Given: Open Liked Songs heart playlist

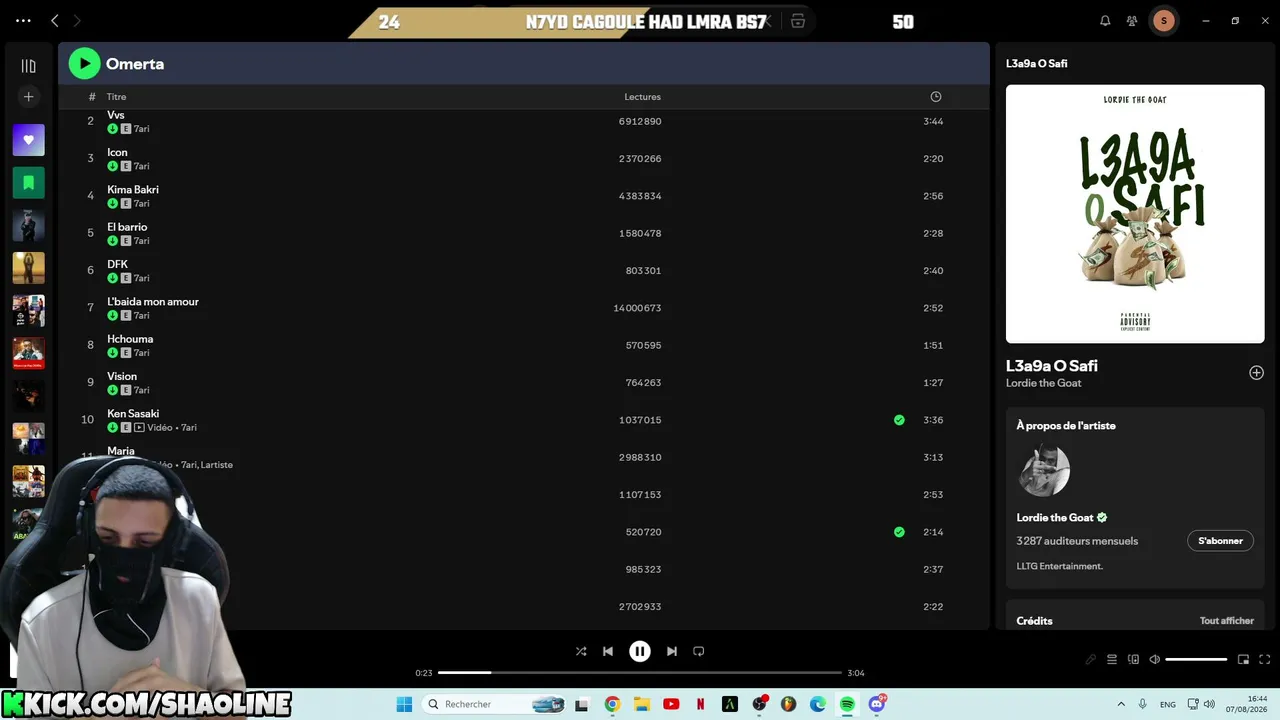Looking at the screenshot, I should 28,140.
